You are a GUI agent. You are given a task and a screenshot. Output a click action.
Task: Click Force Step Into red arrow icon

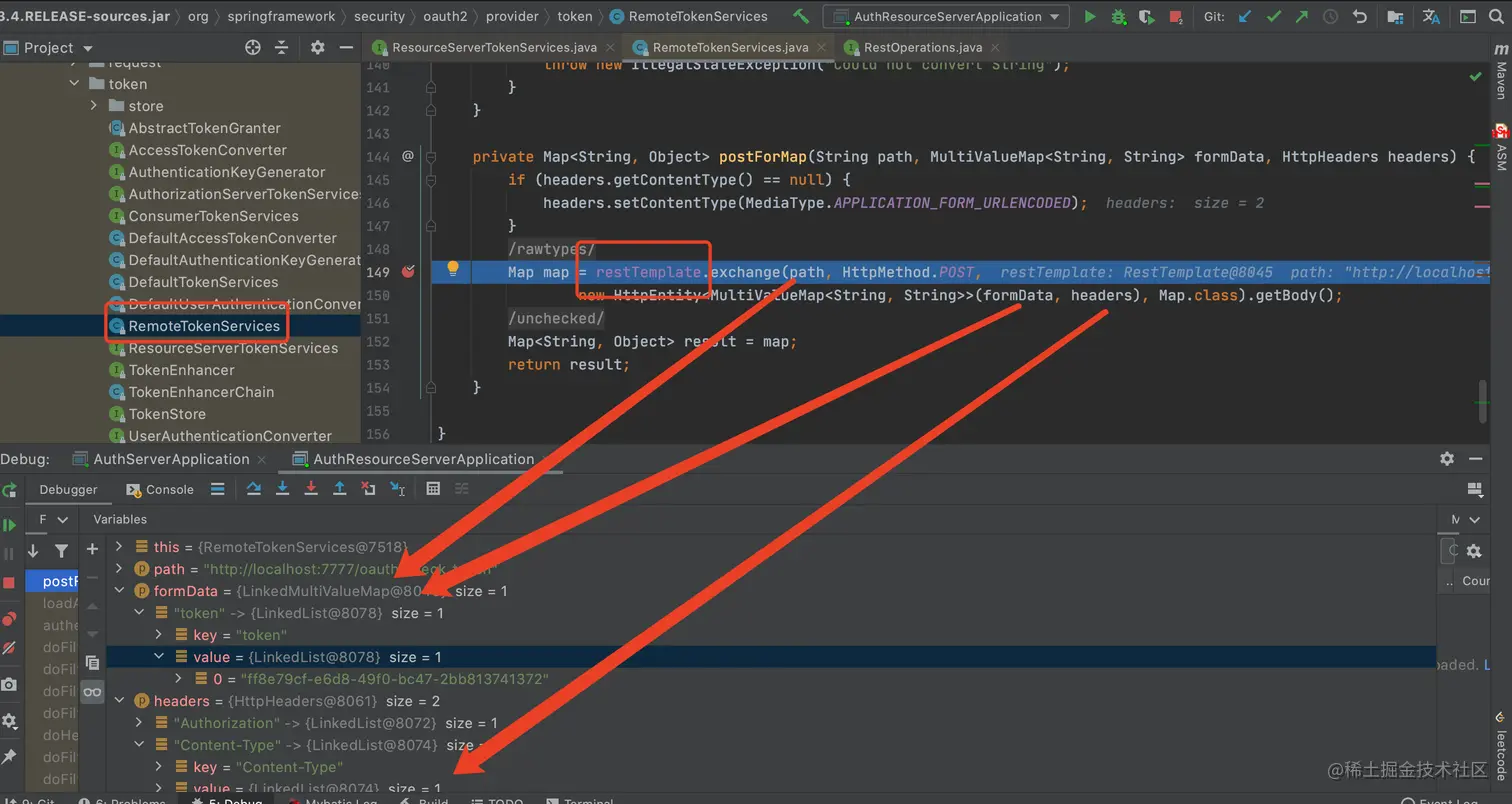tap(311, 488)
